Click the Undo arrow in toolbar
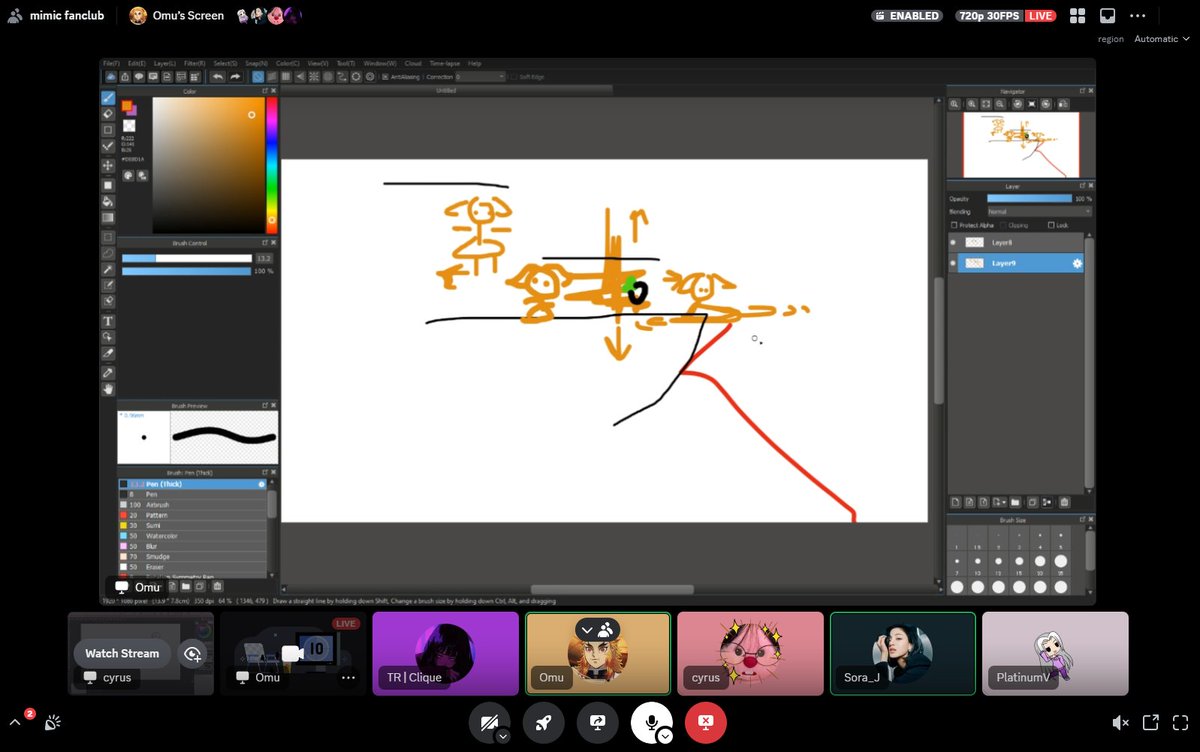Viewport: 1200px width, 752px height. click(217, 76)
